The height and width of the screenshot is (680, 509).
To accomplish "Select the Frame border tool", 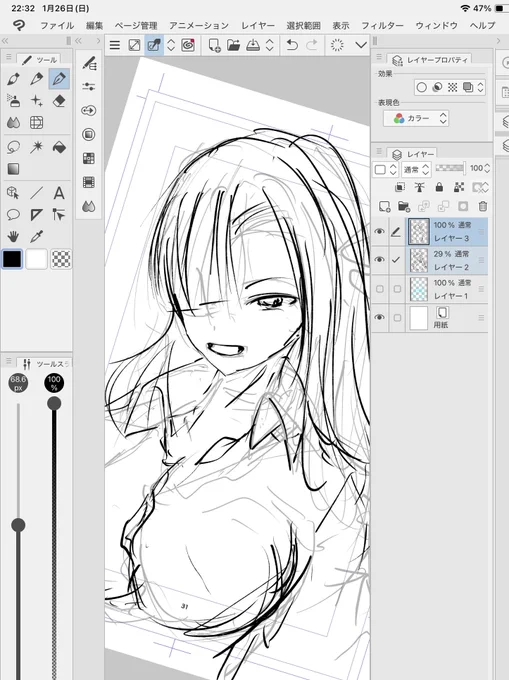I will coord(36,123).
